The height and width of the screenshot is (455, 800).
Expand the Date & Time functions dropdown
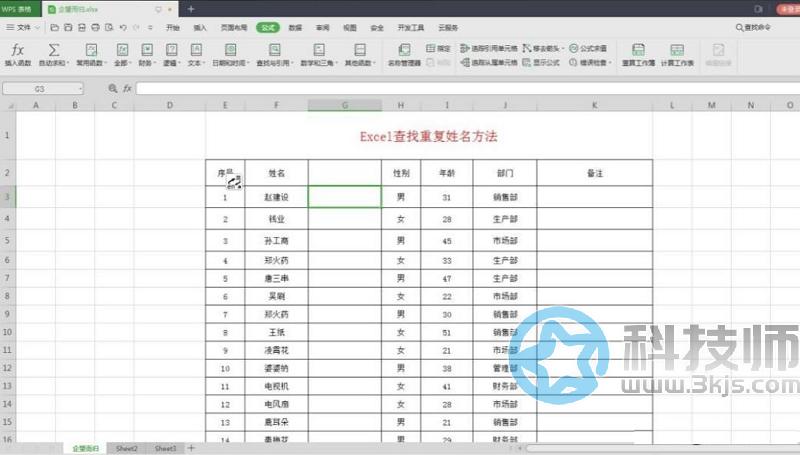point(231,55)
